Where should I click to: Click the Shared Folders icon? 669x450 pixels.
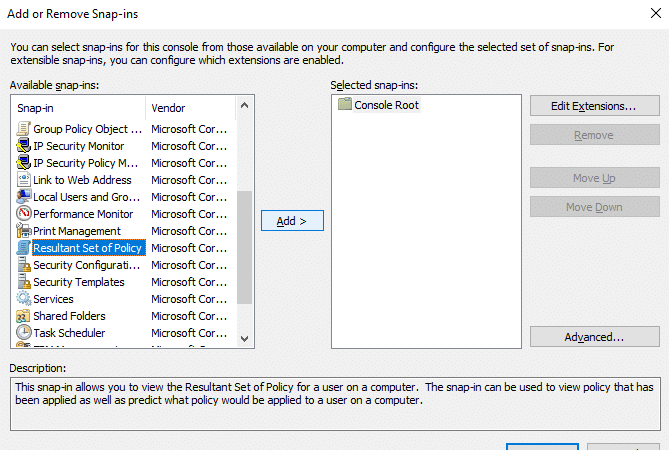pyautogui.click(x=23, y=316)
